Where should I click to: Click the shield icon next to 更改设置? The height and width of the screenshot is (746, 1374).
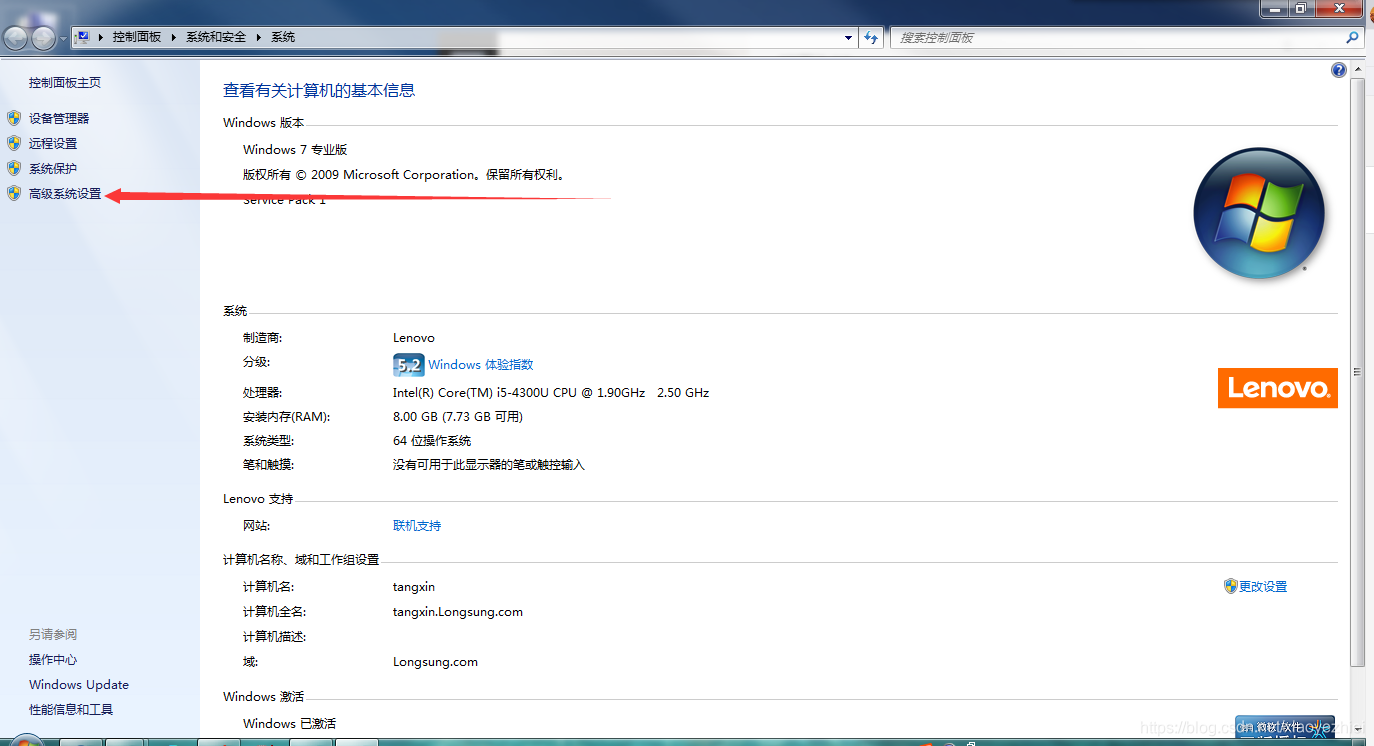coord(1231,586)
